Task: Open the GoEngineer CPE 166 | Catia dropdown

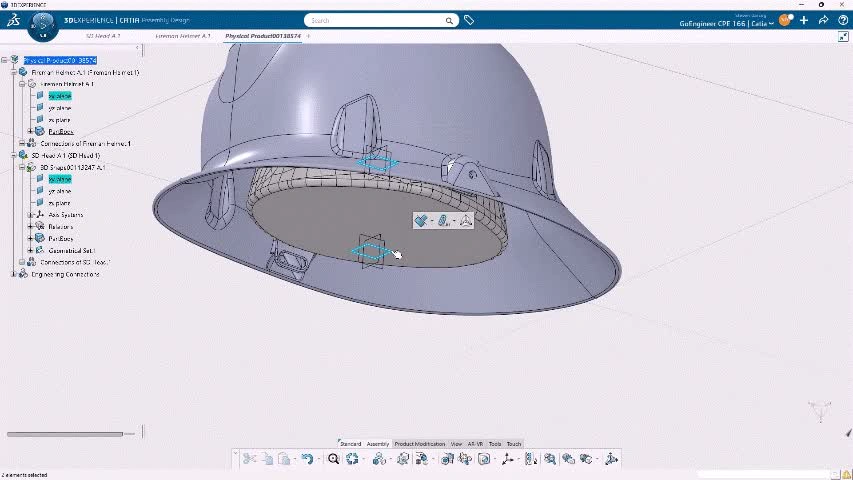Action: click(726, 23)
